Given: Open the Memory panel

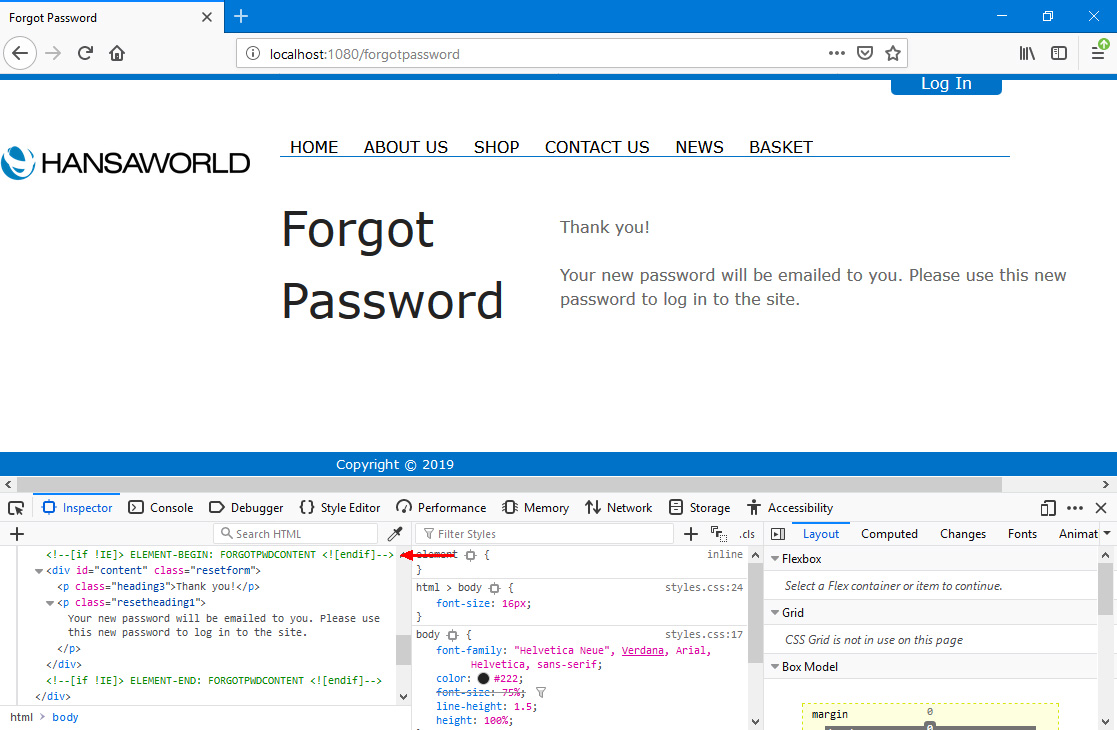Looking at the screenshot, I should (536, 508).
